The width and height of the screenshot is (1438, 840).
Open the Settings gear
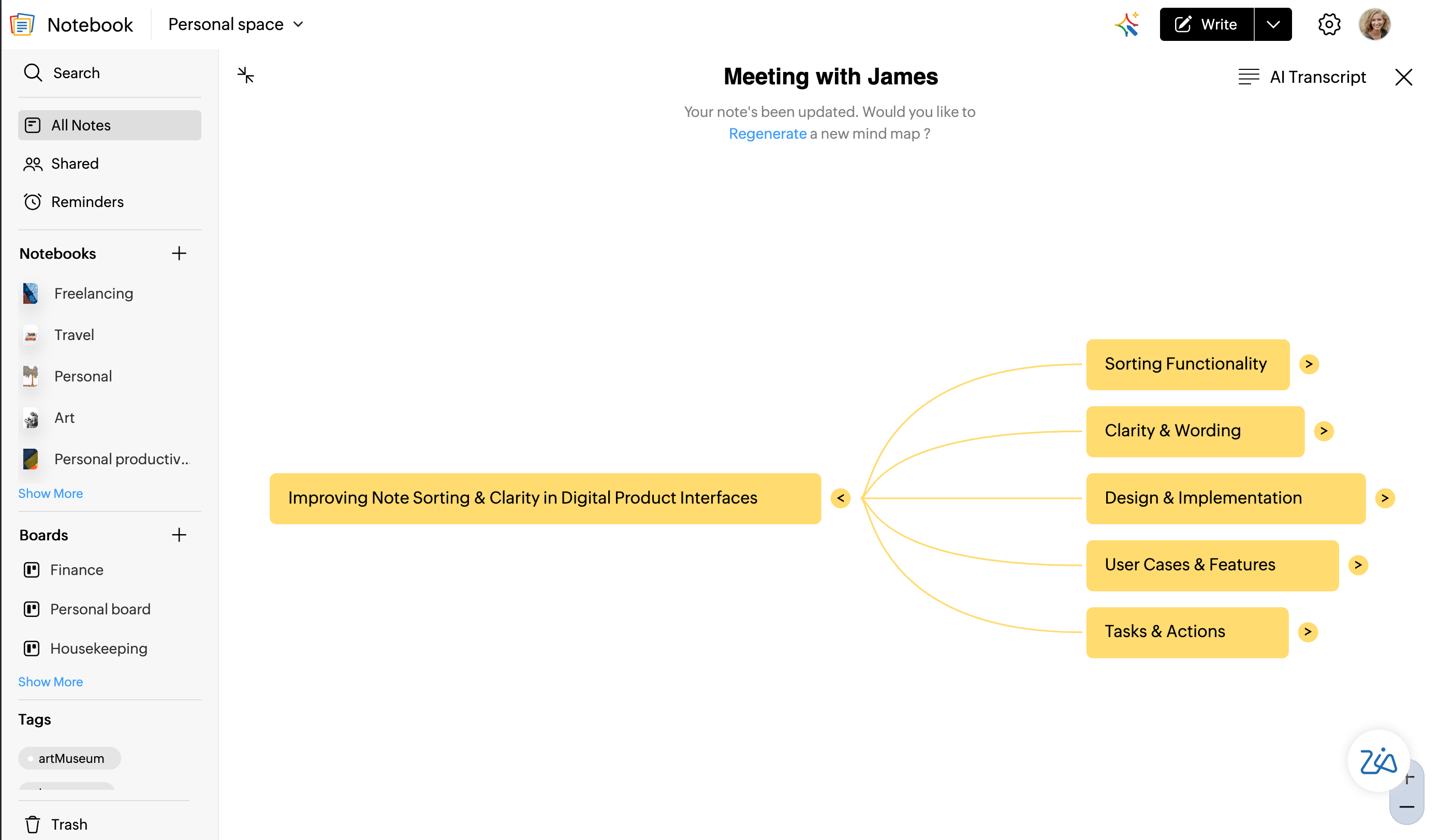tap(1330, 24)
